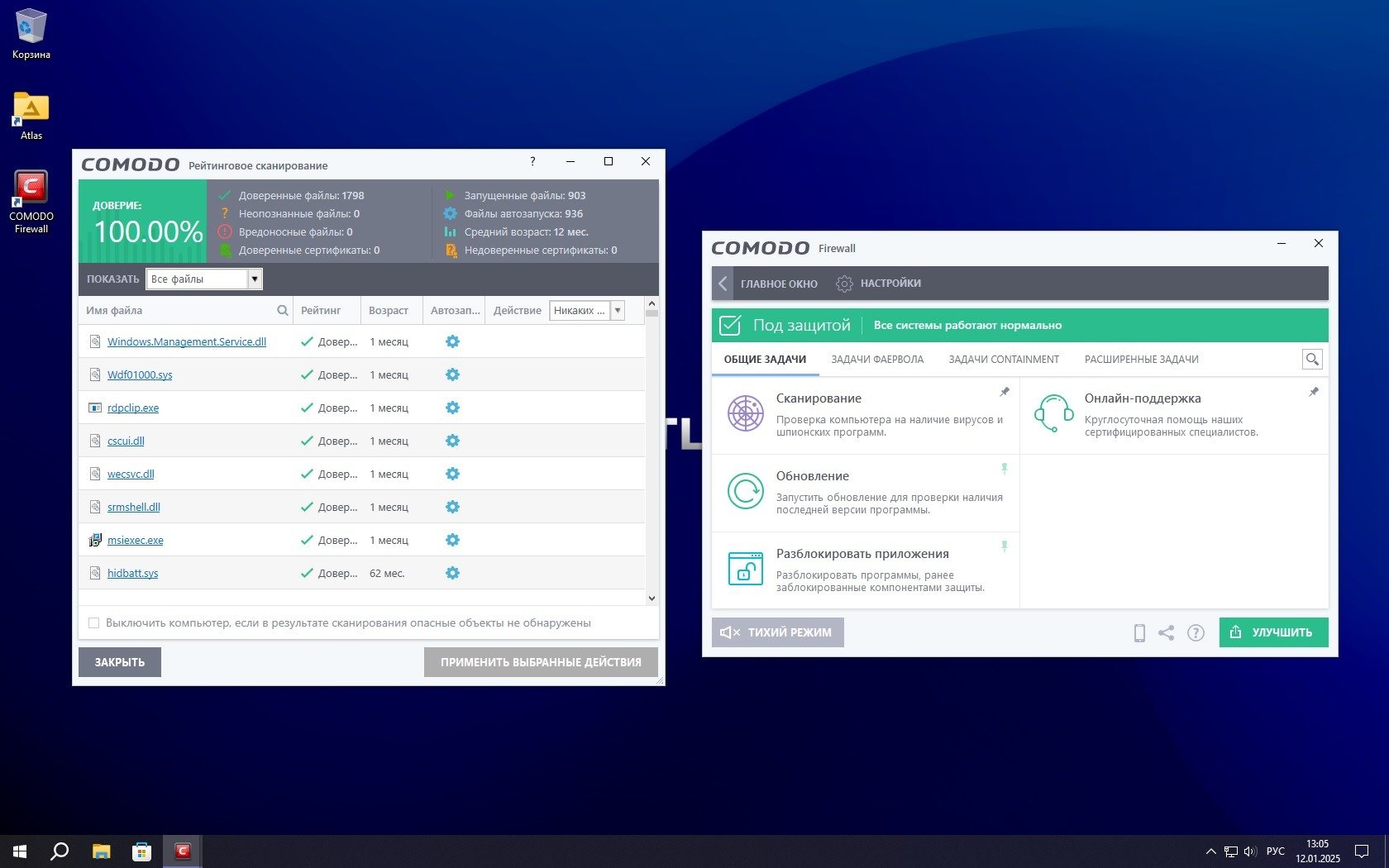Open File Explorer from the taskbar
Image resolution: width=1389 pixels, height=868 pixels.
click(x=101, y=851)
